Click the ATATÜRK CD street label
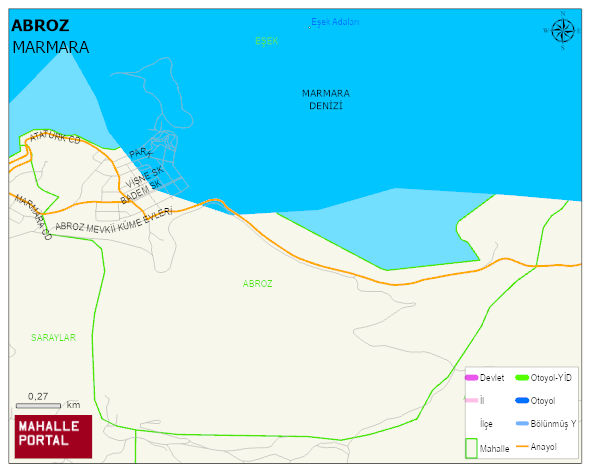The image size is (591, 472). pos(55,137)
